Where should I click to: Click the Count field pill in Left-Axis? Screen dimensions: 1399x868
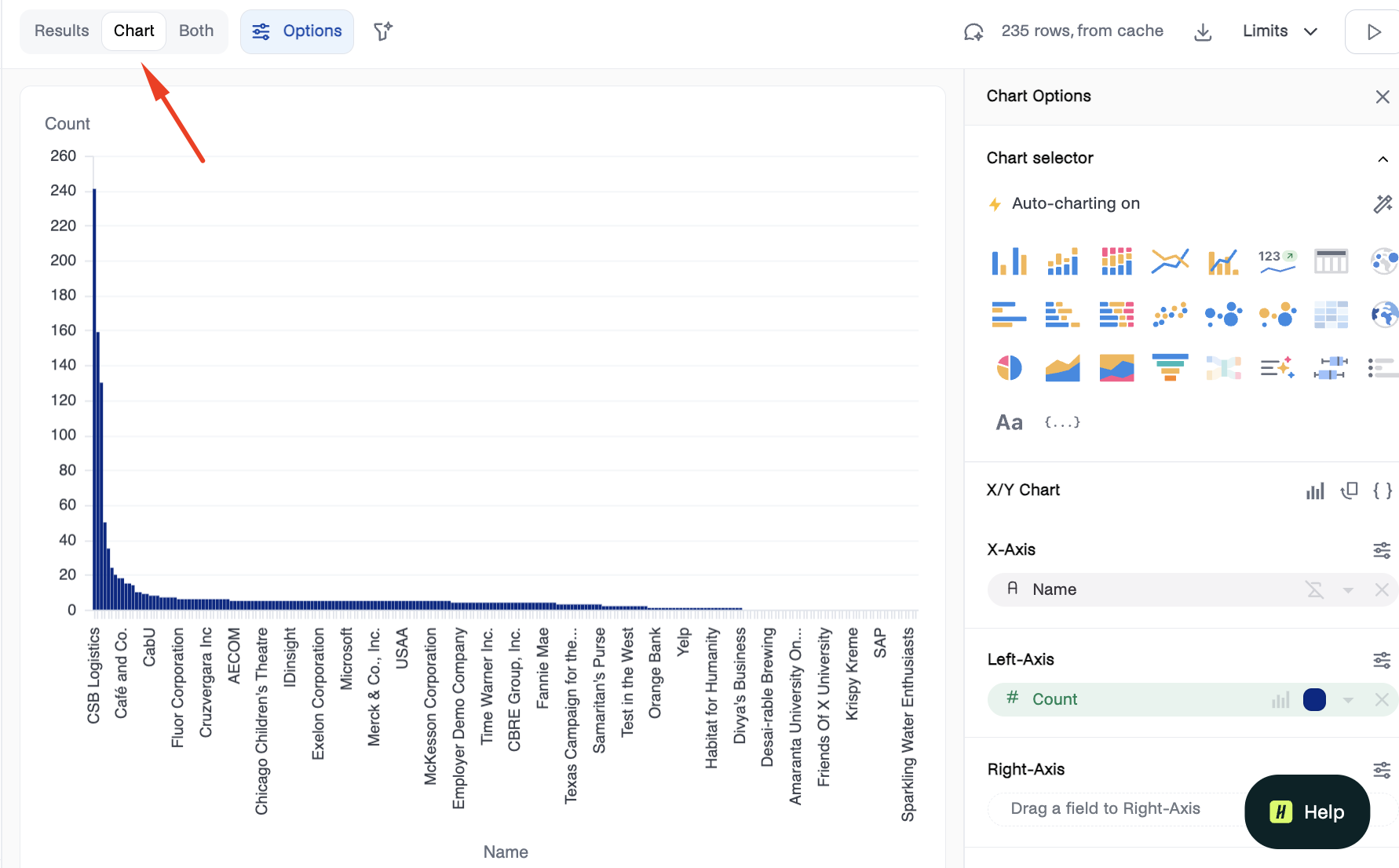click(1193, 699)
